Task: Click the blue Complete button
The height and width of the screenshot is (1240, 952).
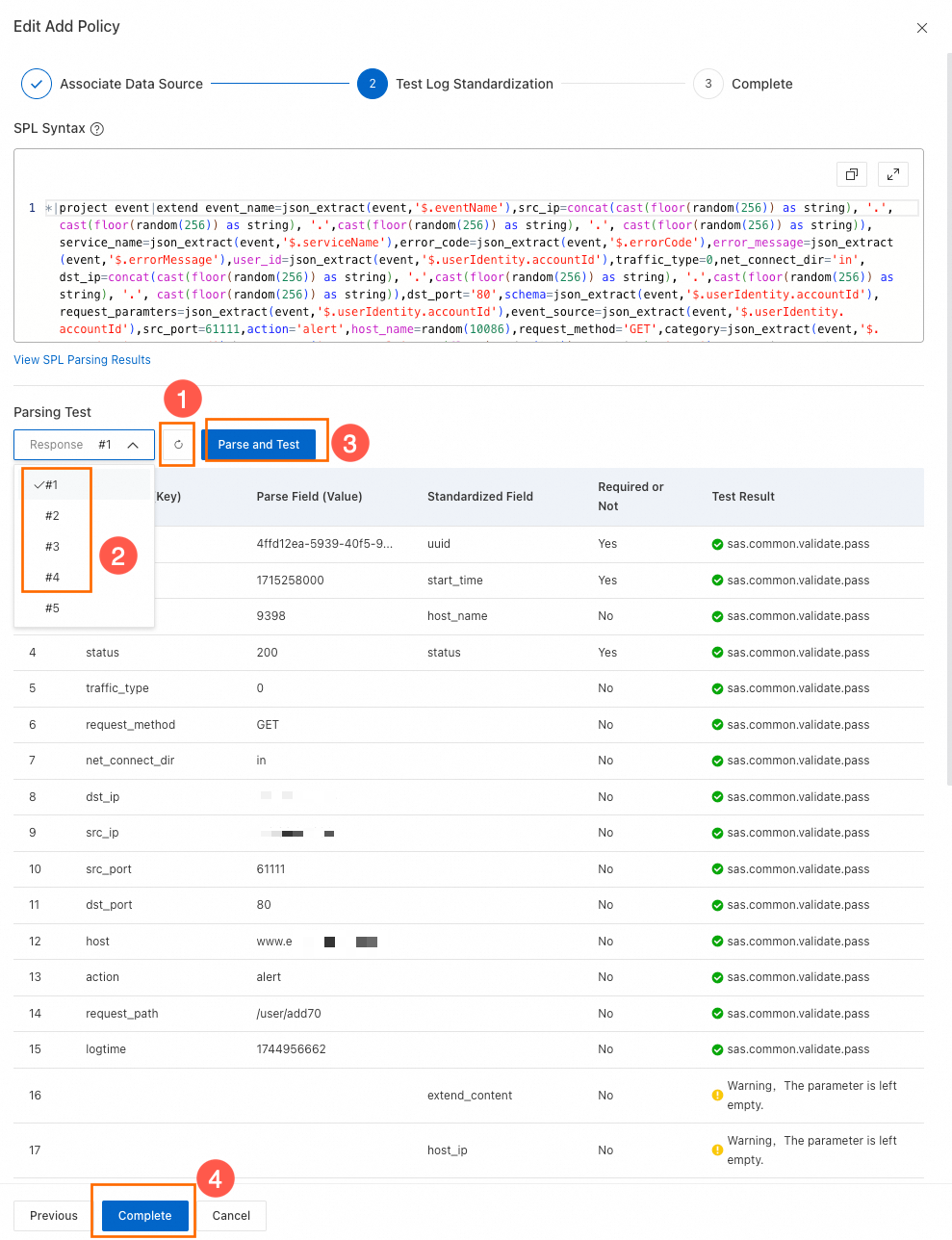Action: point(144,1216)
